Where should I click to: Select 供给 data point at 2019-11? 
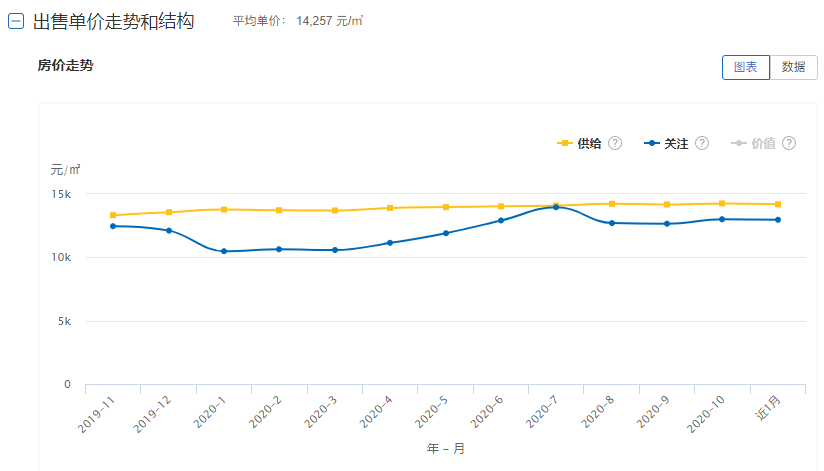point(113,215)
